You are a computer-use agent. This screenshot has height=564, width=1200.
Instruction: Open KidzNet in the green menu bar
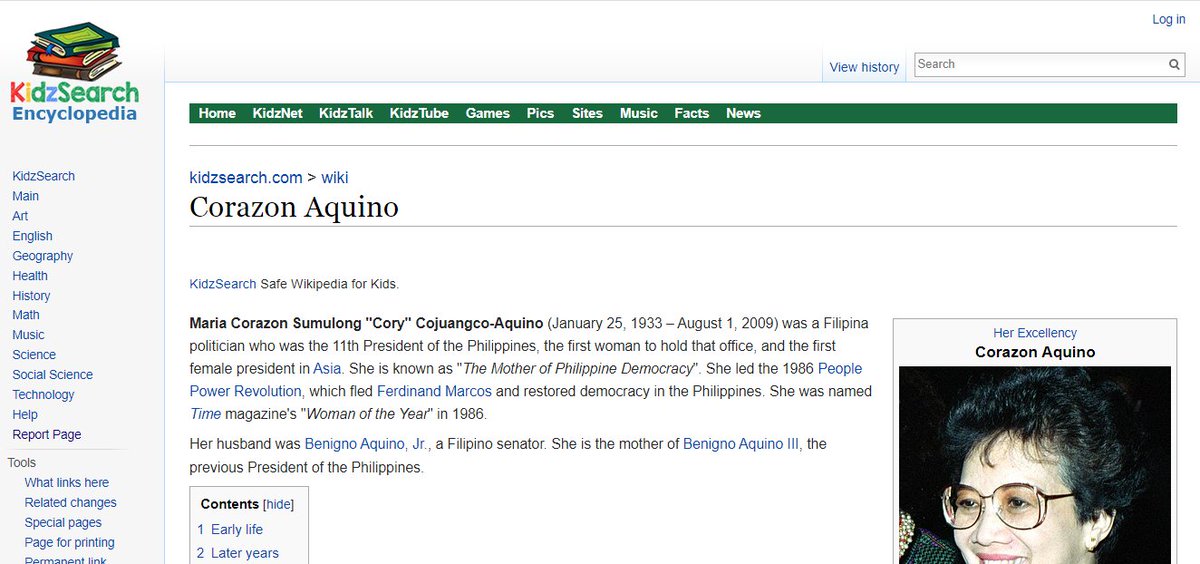277,113
